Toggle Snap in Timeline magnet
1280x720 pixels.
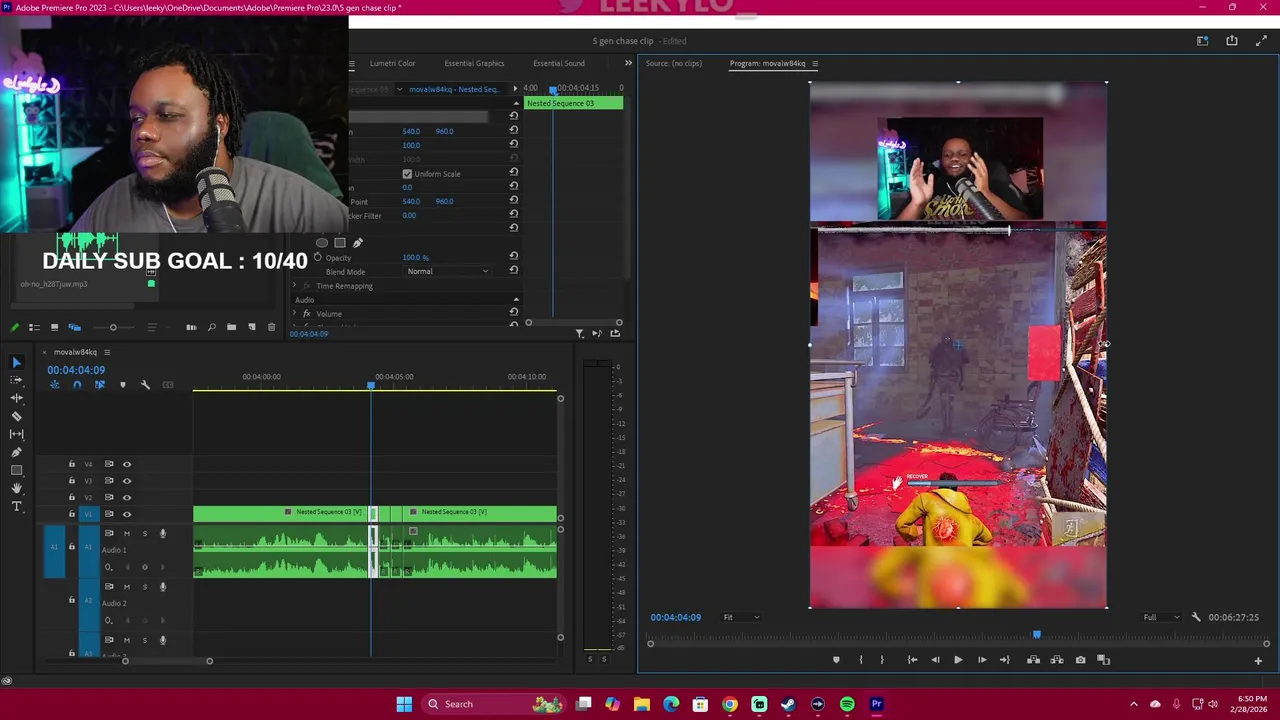[x=77, y=385]
